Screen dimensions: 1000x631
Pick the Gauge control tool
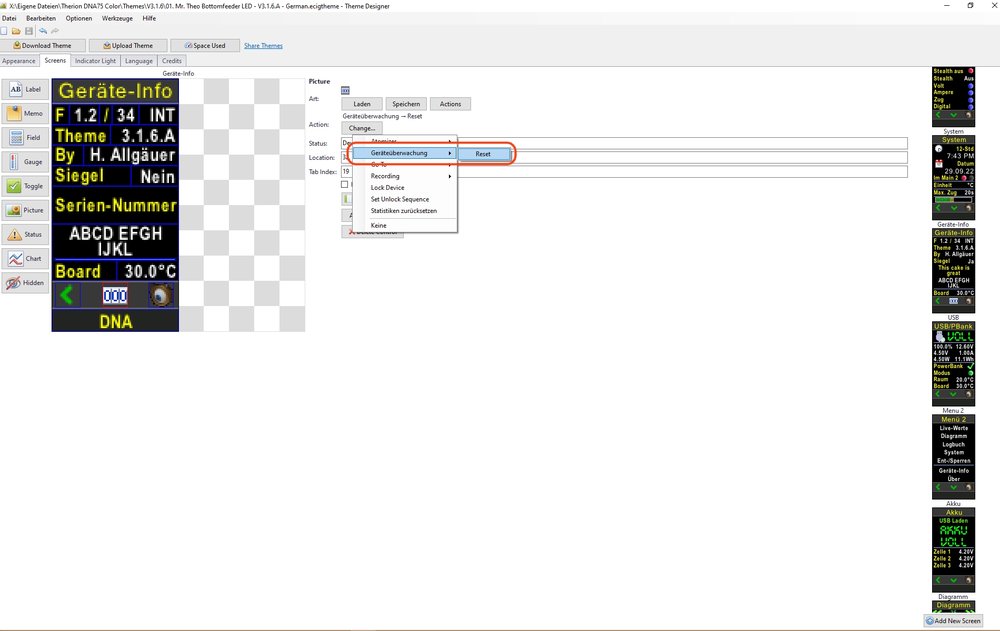[26, 162]
